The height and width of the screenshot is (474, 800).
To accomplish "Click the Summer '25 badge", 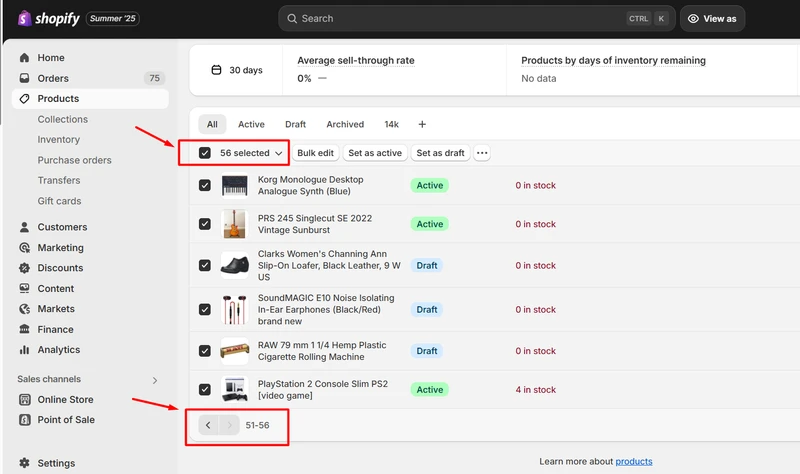I will click(113, 18).
